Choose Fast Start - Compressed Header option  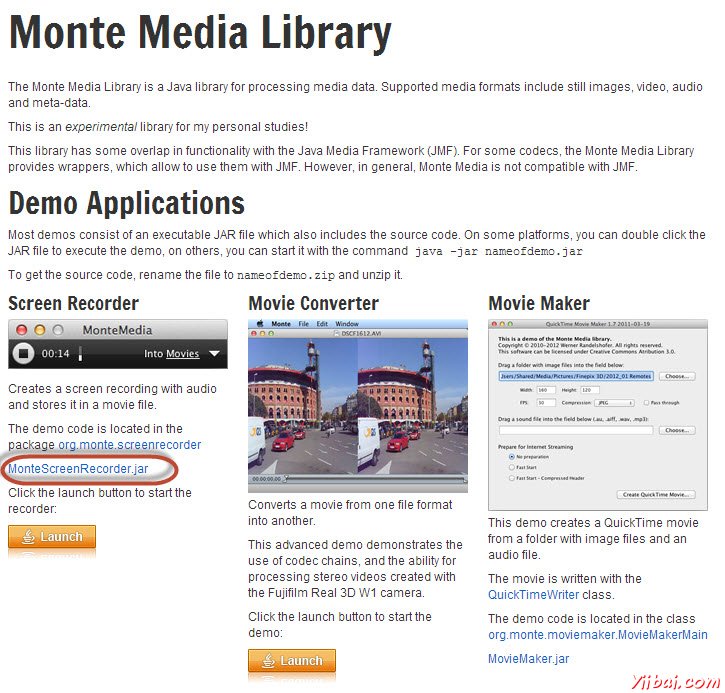click(x=512, y=478)
